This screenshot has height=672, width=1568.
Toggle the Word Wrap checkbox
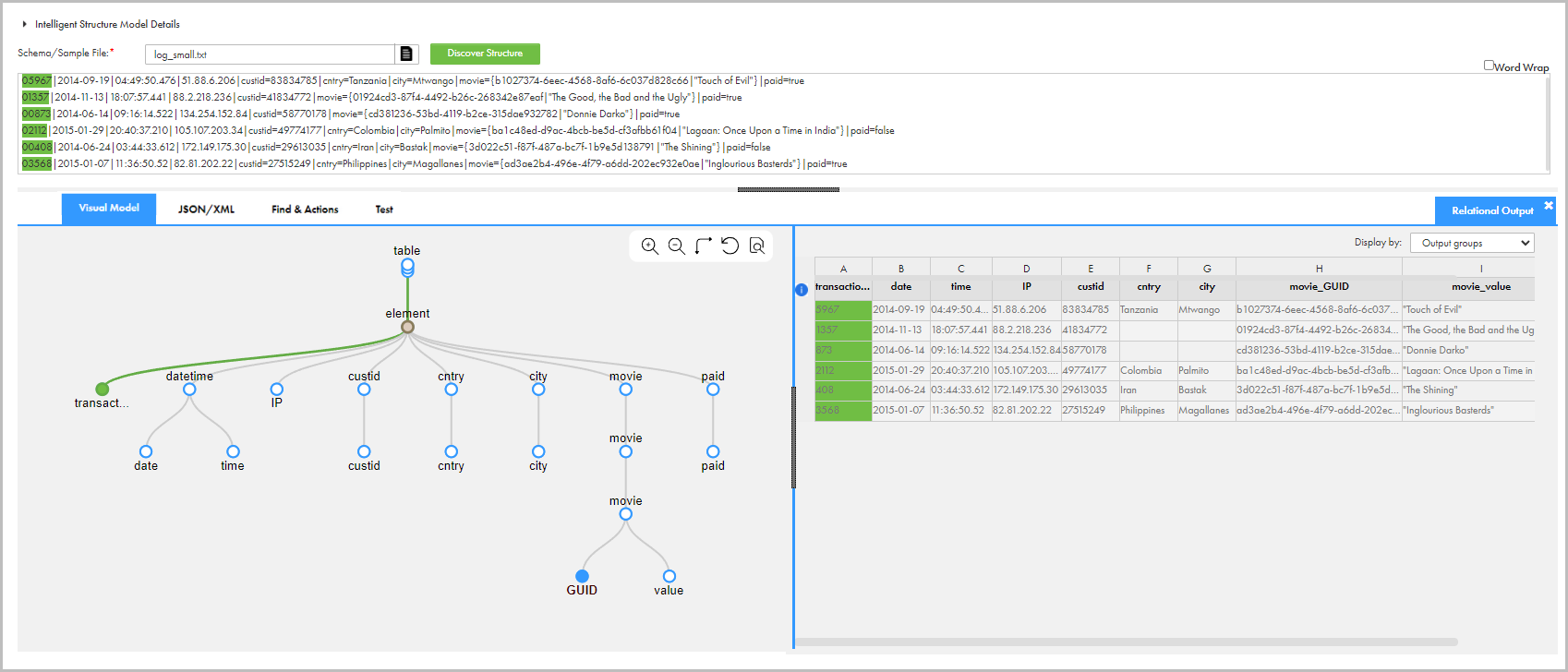pos(1489,65)
